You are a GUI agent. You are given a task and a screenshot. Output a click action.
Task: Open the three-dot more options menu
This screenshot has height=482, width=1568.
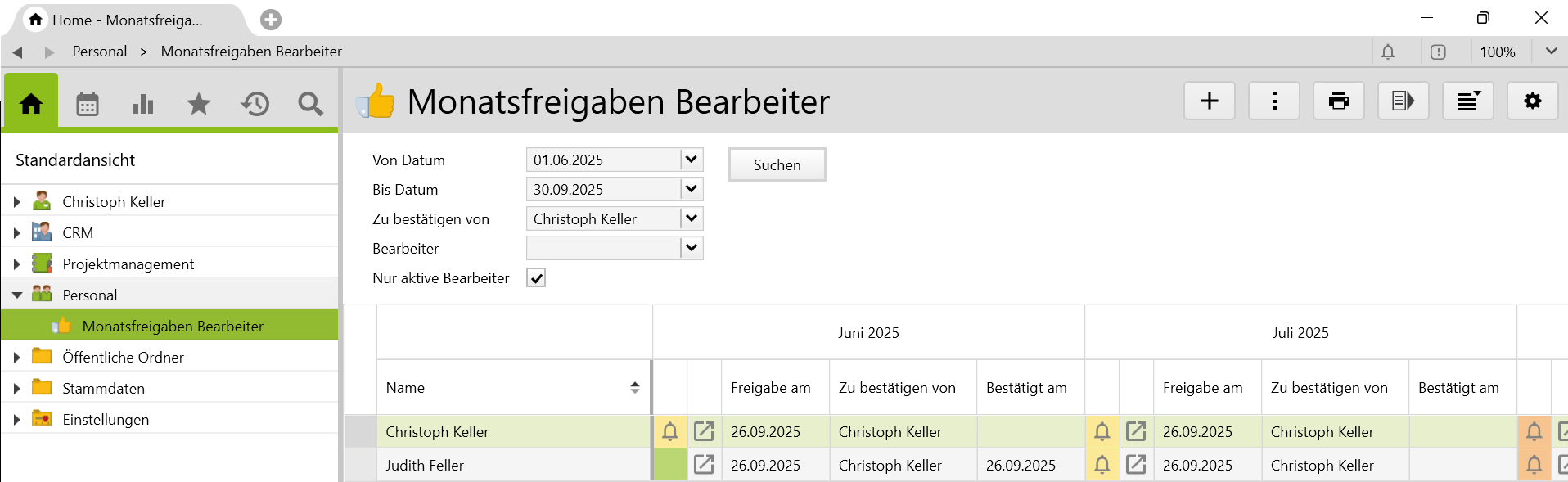pyautogui.click(x=1273, y=101)
